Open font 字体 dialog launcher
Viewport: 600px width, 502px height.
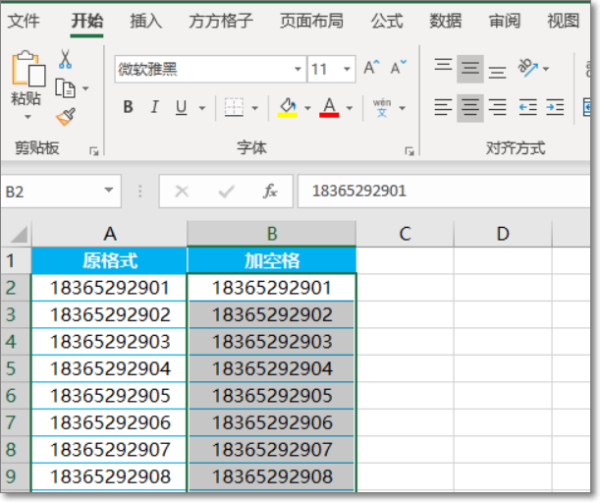(x=409, y=152)
